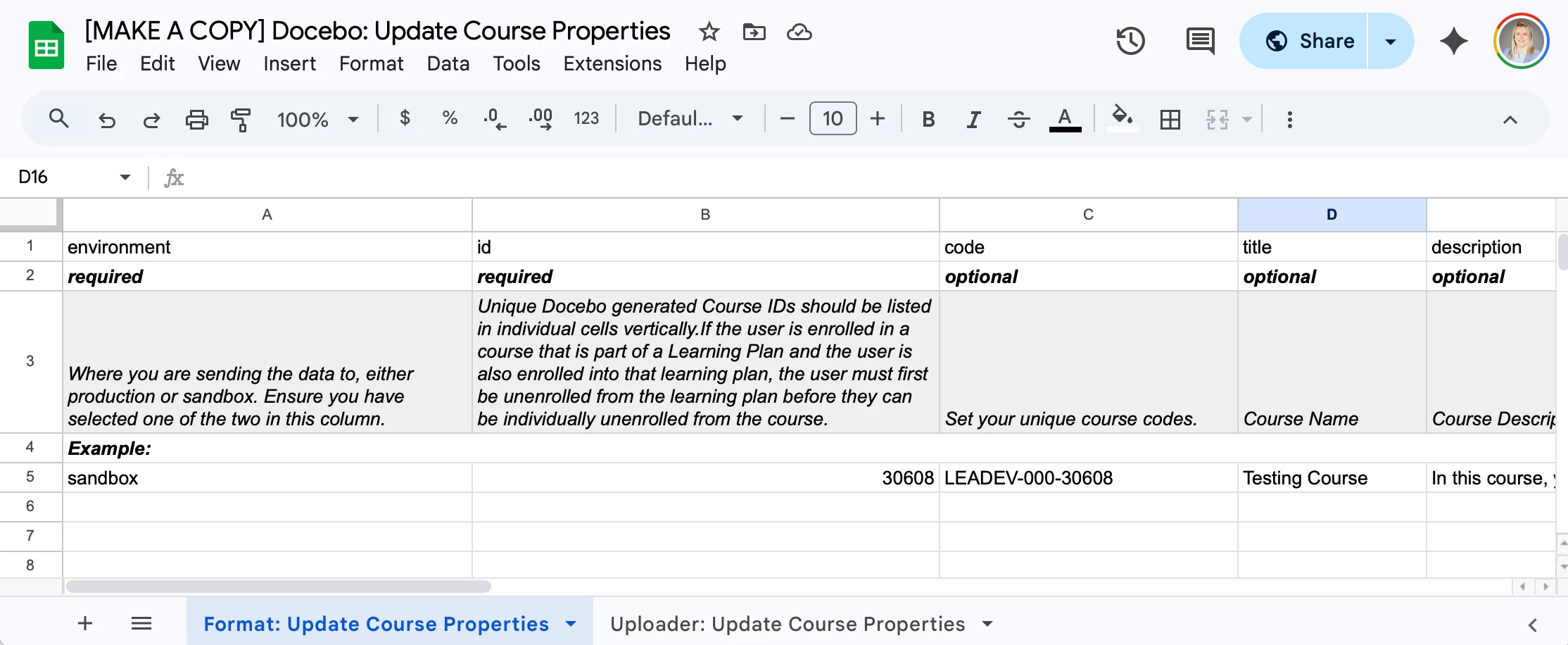Viewport: 1568px width, 645px height.
Task: Click the font size input field
Action: (x=833, y=118)
